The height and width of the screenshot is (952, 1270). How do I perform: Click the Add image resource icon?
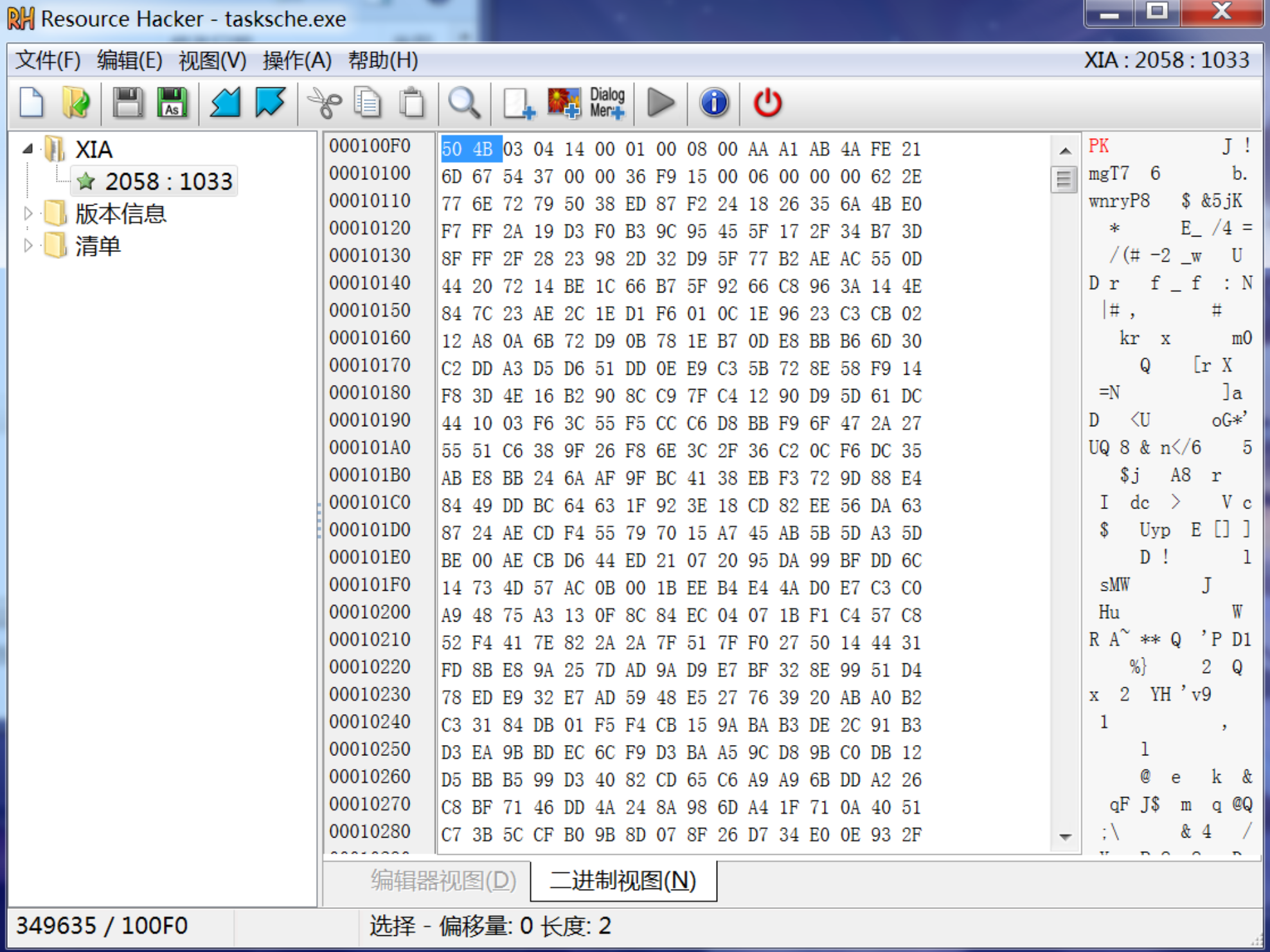pyautogui.click(x=564, y=103)
